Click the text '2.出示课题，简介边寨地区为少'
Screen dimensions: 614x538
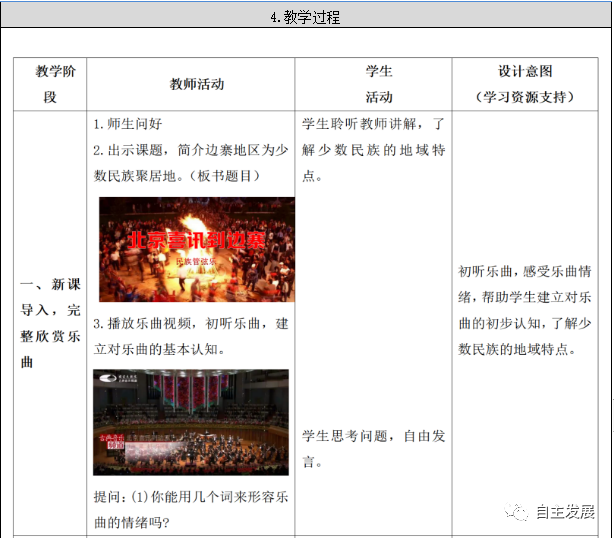pos(191,150)
